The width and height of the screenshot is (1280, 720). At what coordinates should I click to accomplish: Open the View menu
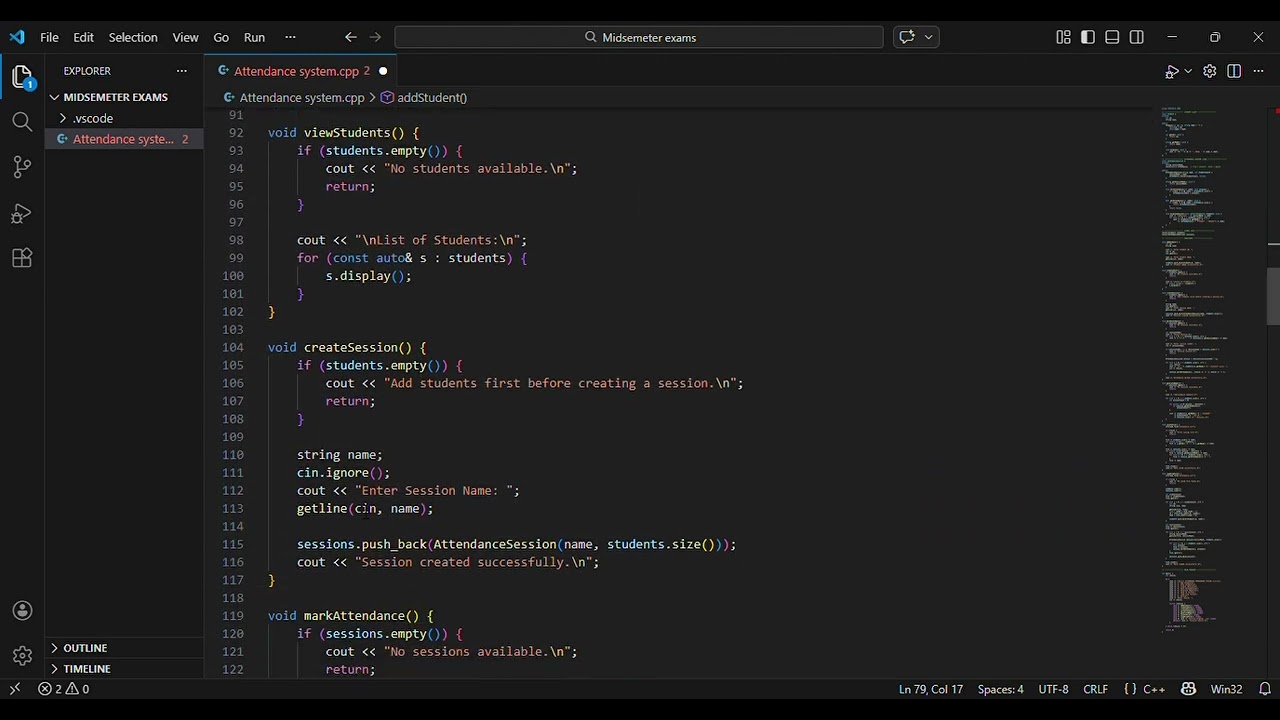(185, 37)
